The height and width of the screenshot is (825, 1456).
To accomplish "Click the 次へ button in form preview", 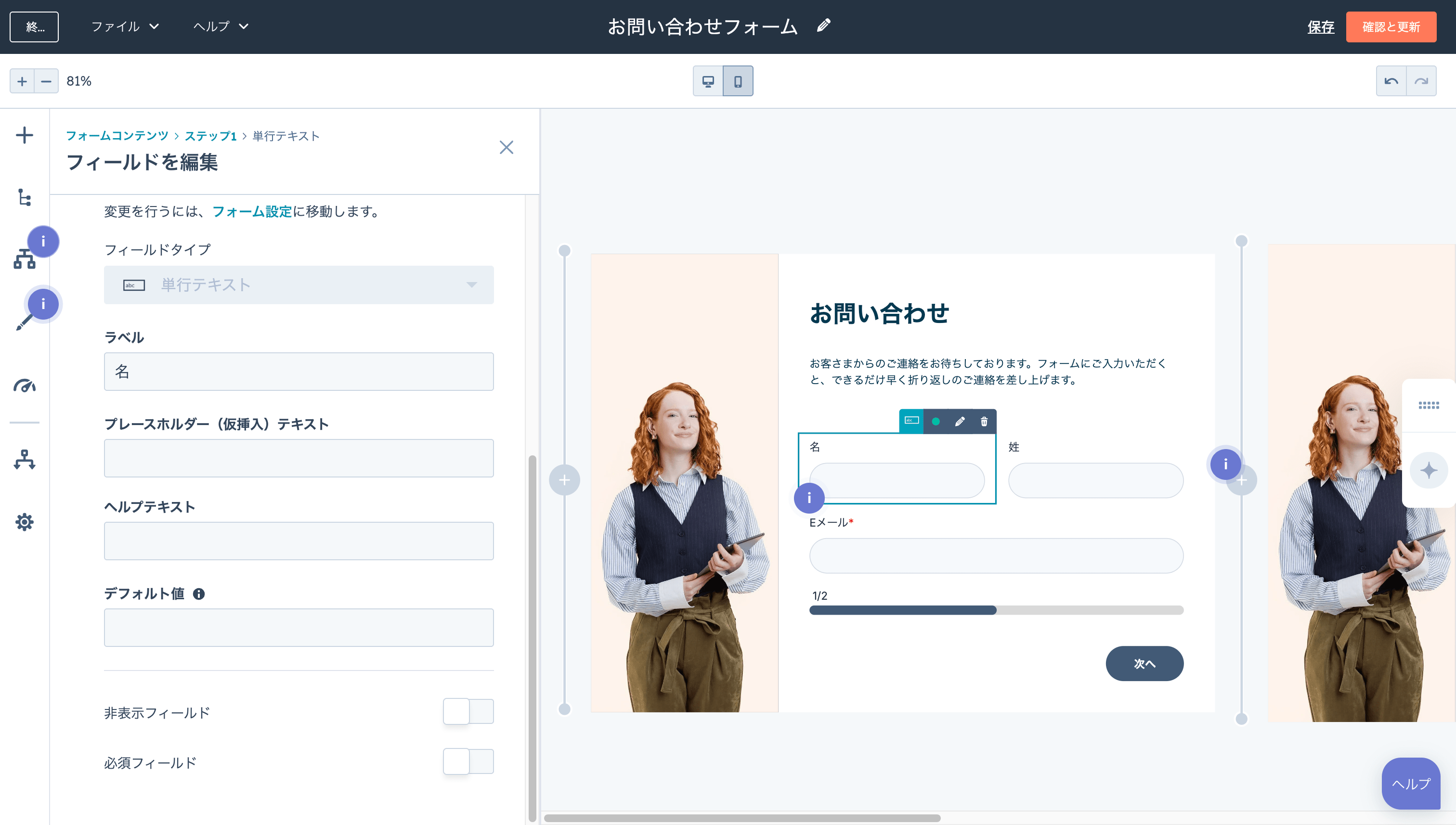I will click(x=1144, y=663).
